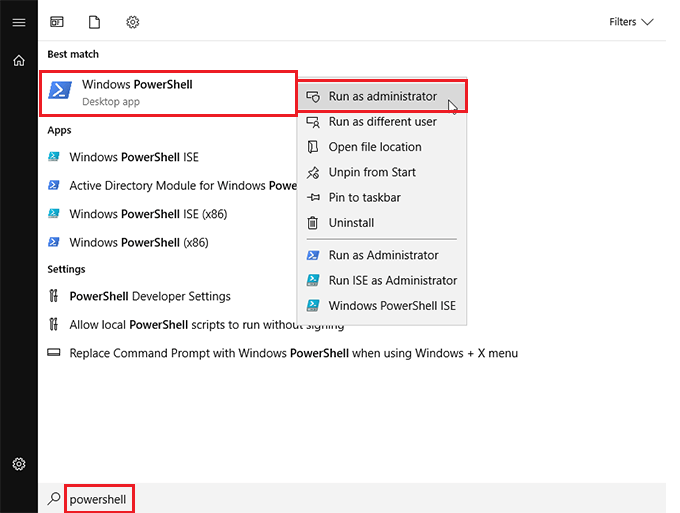The image size is (680, 513).
Task: Select the Documents filter icon
Action: 95,22
